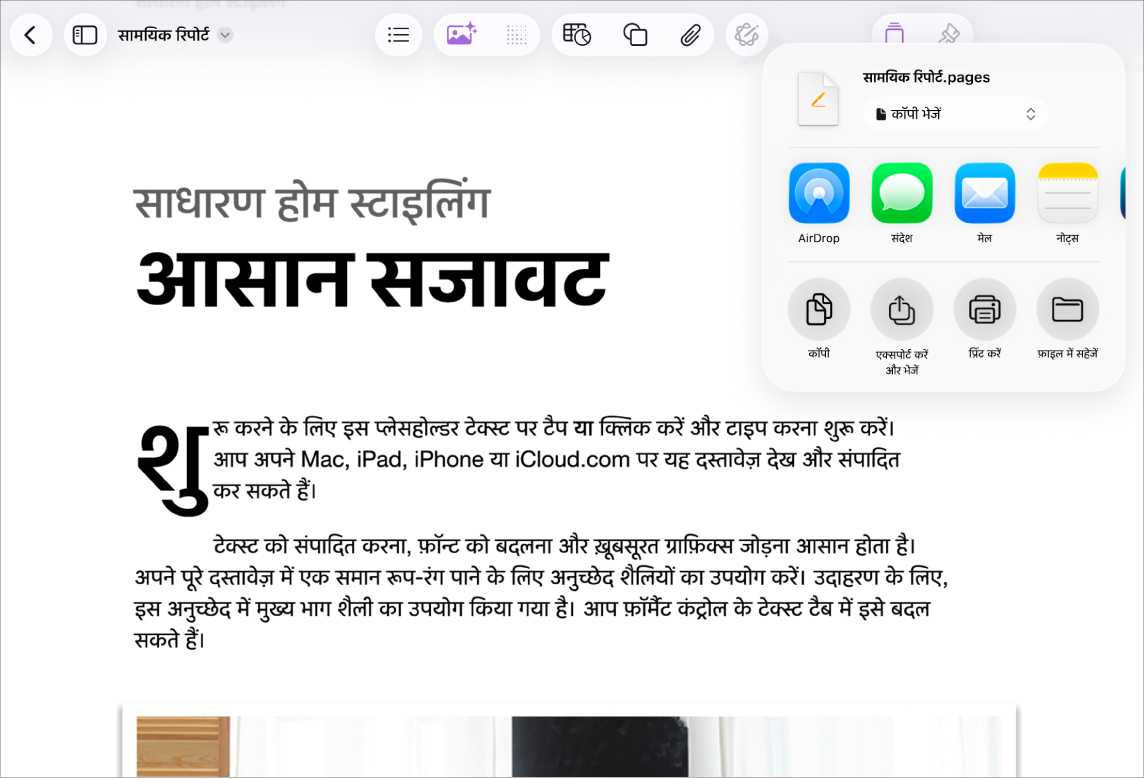
Task: Click the paperclip attachment icon
Action: click(690, 35)
